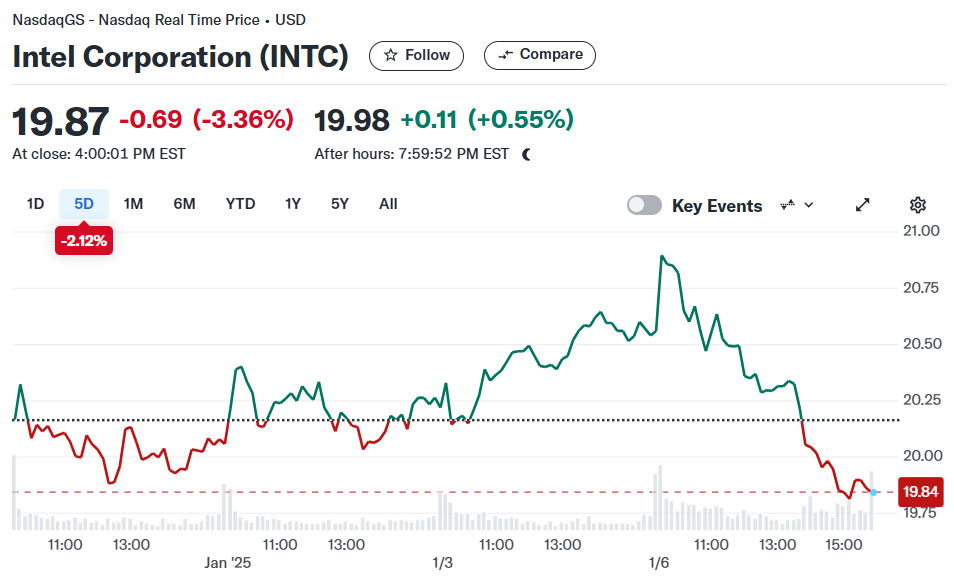Switch chart to 1Y range
The image size is (954, 582).
click(293, 204)
